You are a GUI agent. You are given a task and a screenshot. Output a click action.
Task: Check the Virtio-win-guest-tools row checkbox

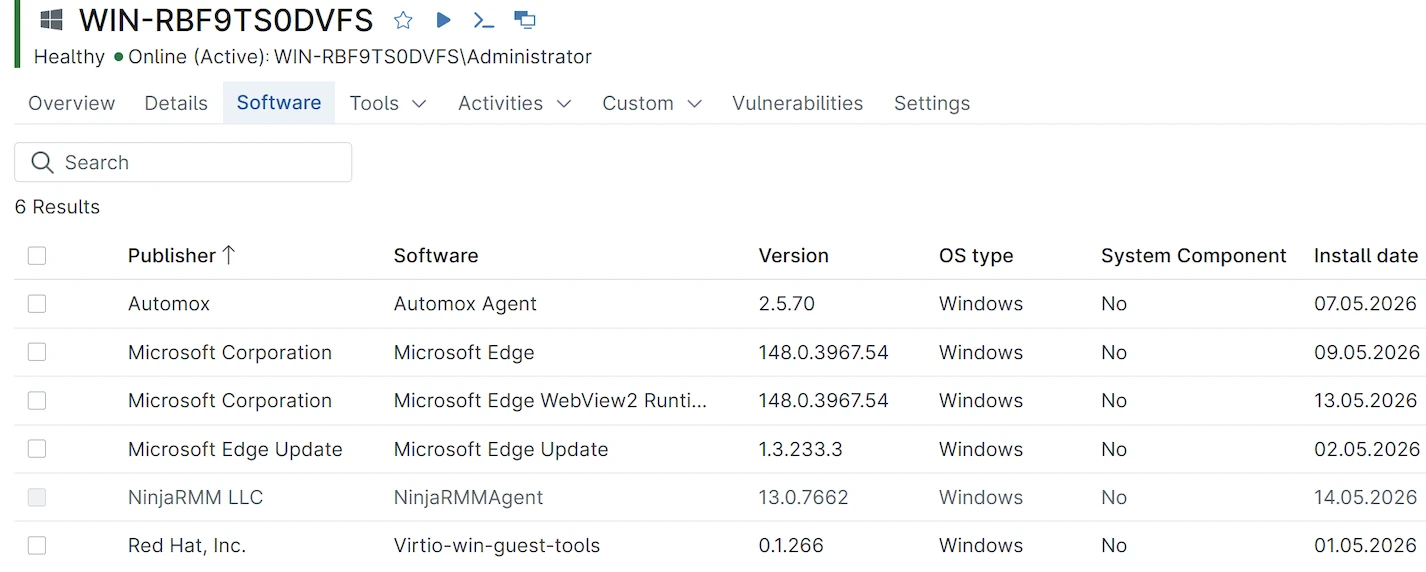tap(37, 545)
